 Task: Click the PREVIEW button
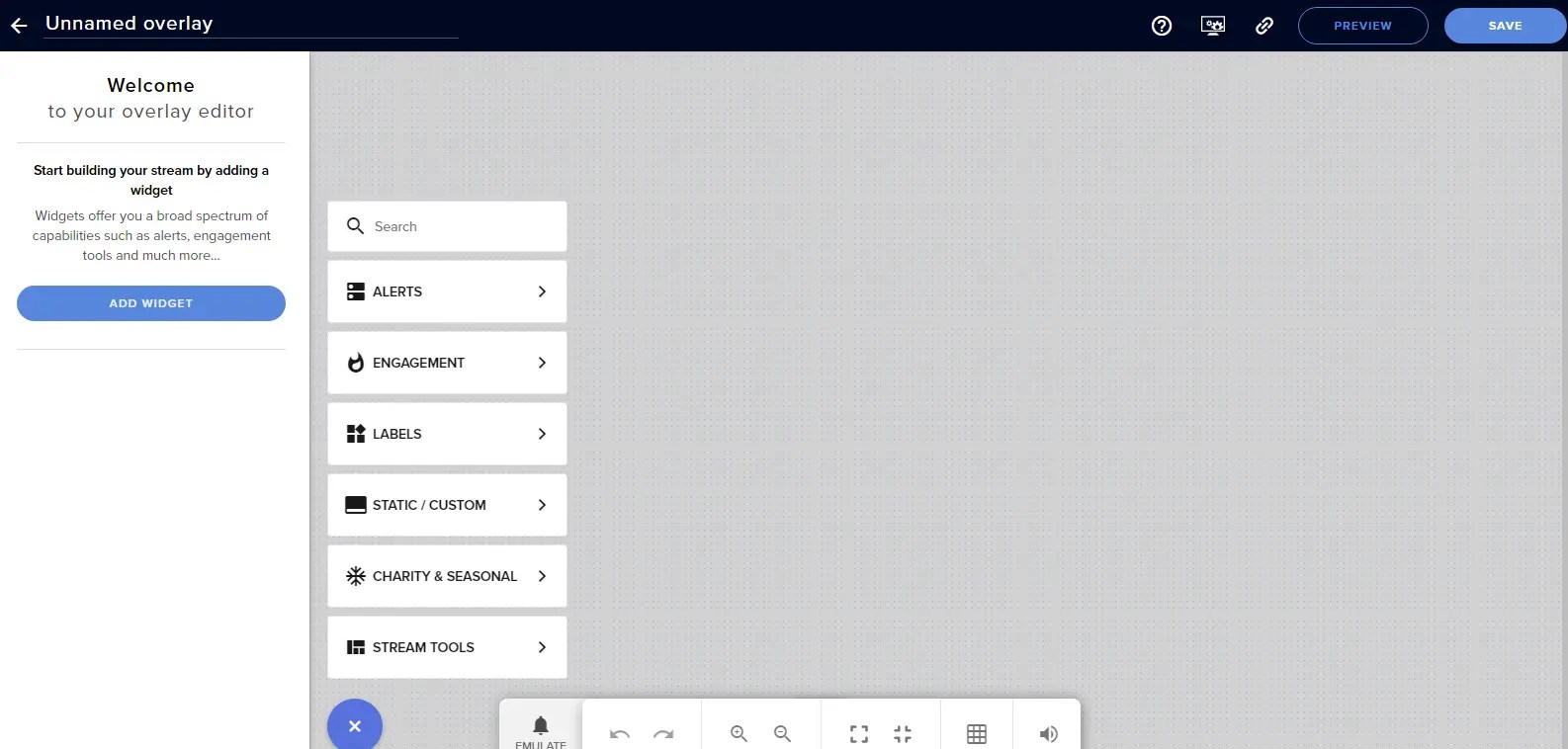click(x=1363, y=26)
